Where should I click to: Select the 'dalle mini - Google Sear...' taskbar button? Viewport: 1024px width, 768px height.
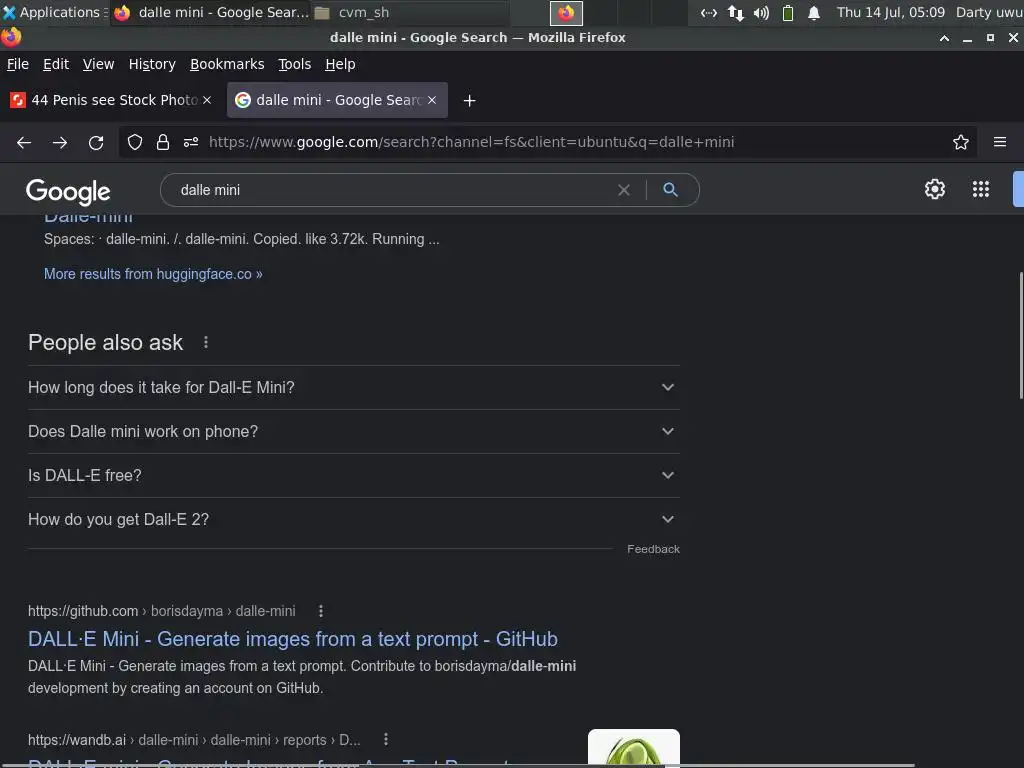(x=211, y=12)
